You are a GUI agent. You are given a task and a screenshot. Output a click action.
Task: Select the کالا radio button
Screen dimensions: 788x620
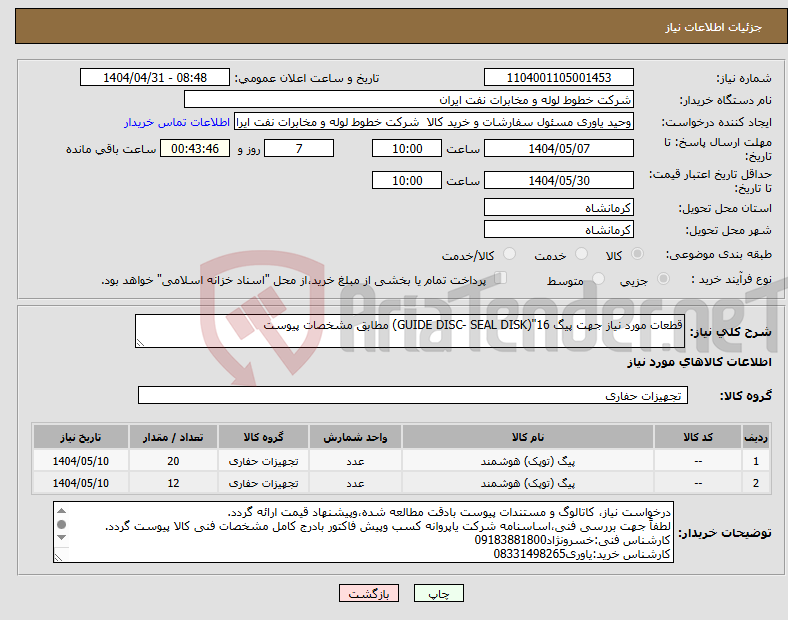point(637,254)
